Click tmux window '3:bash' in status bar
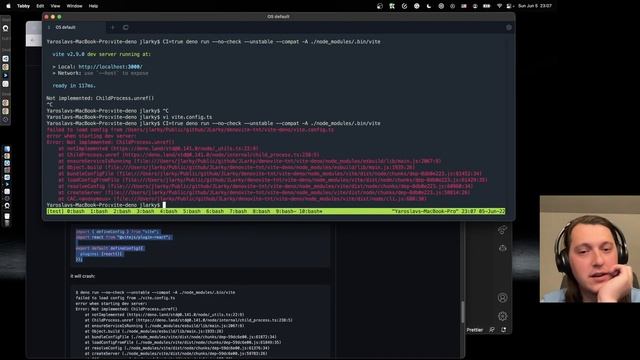The image size is (640, 360). coord(145,211)
